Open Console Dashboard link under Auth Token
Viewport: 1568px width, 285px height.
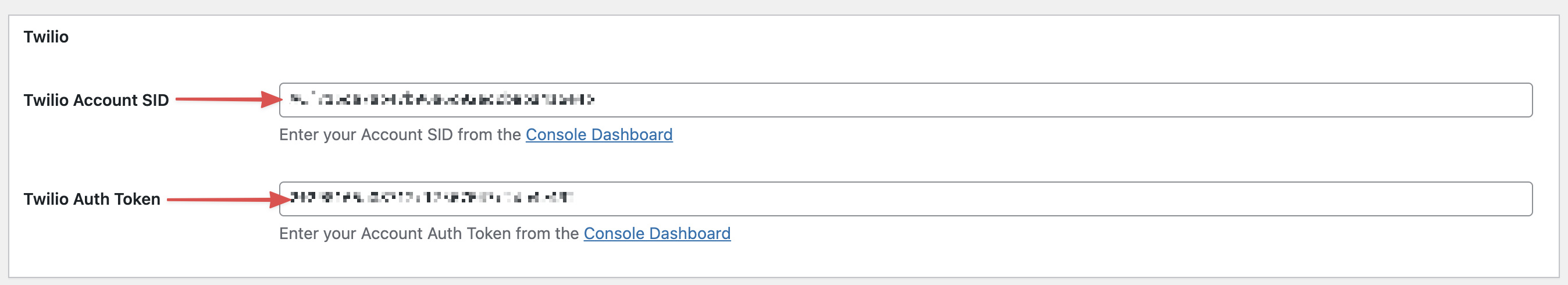[x=656, y=233]
